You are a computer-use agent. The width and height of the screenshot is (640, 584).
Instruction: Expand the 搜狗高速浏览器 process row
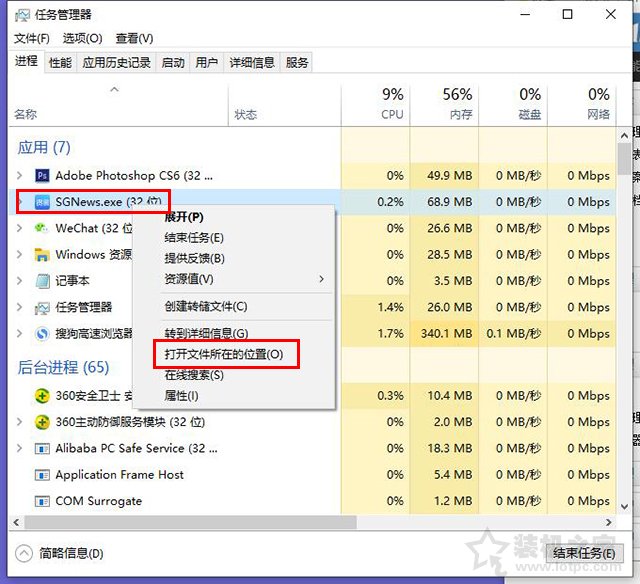pos(19,334)
